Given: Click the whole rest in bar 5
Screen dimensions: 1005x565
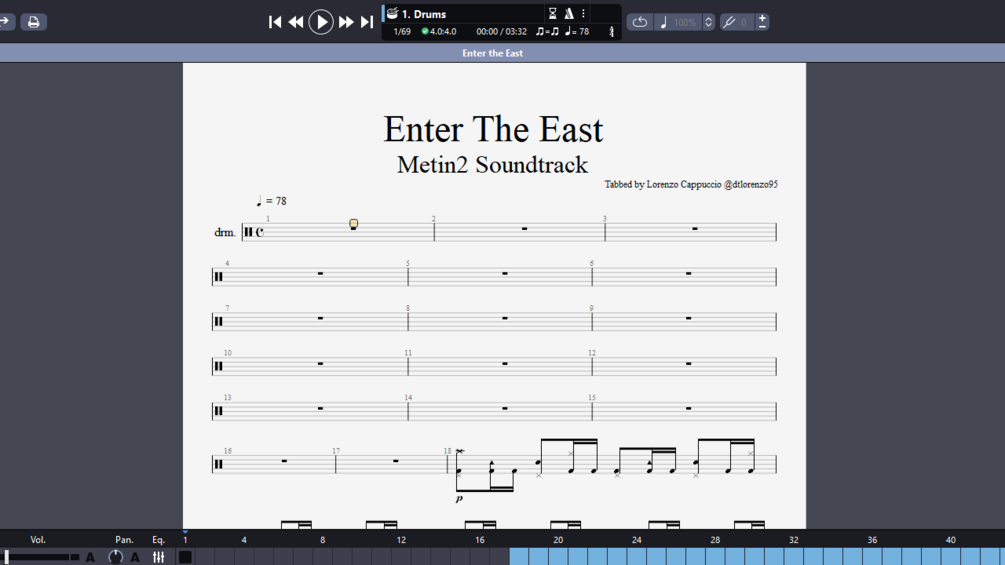Looking at the screenshot, I should click(x=505, y=274).
